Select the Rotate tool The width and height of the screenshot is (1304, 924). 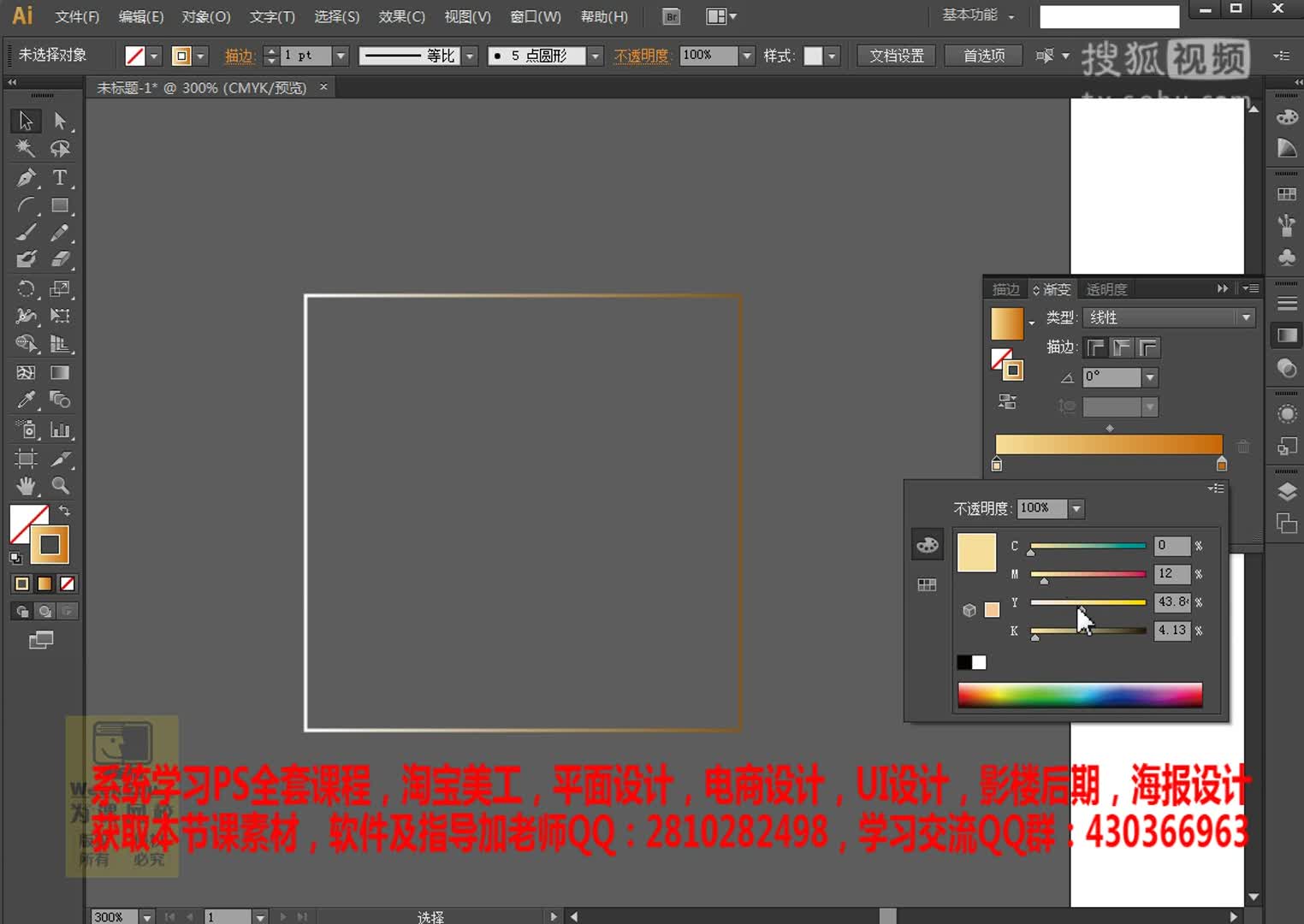tap(26, 289)
